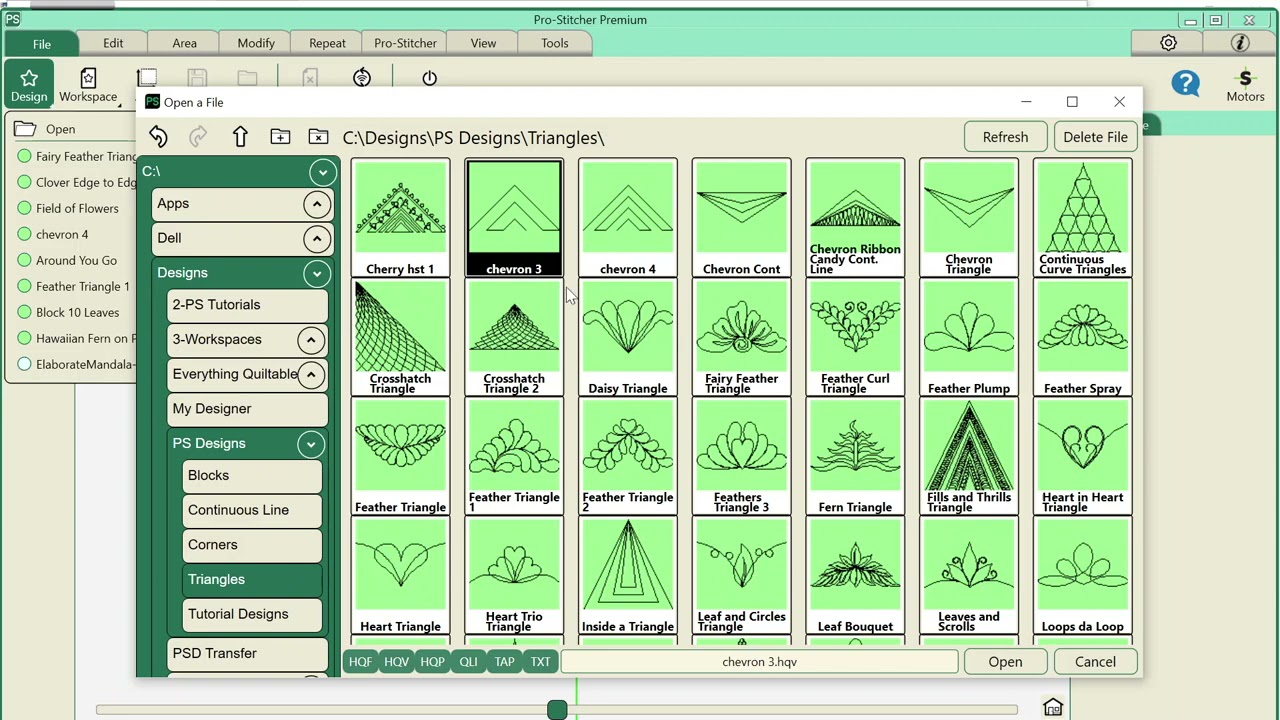Collapse the Designs folder chevron
This screenshot has width=1280, height=720.
tap(316, 273)
